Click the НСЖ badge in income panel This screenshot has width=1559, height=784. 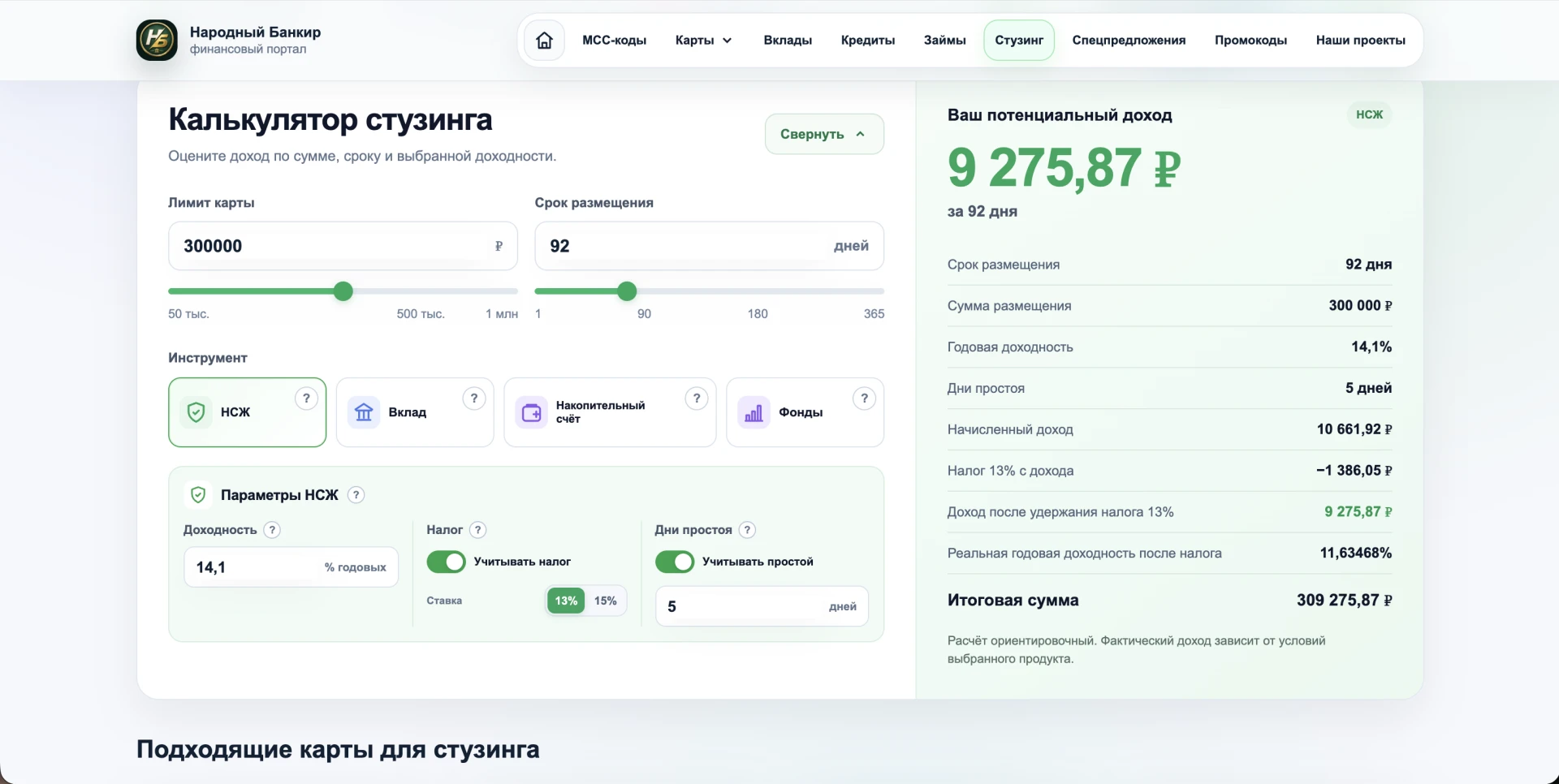1369,114
